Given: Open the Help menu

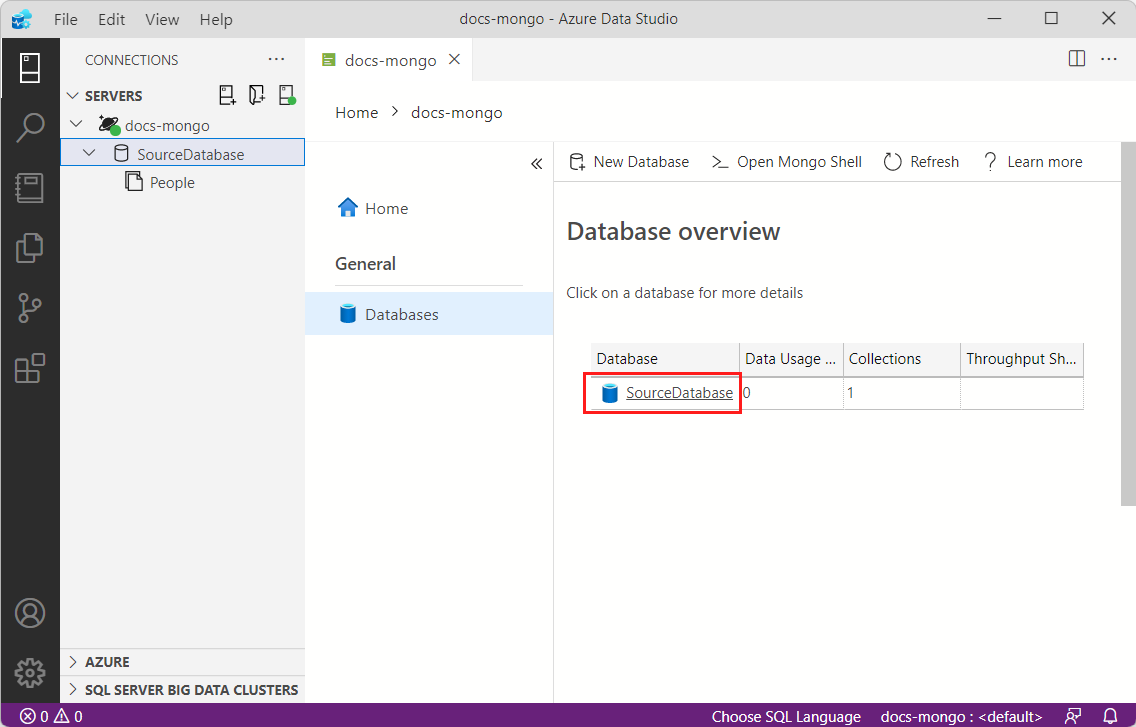Looking at the screenshot, I should (216, 20).
